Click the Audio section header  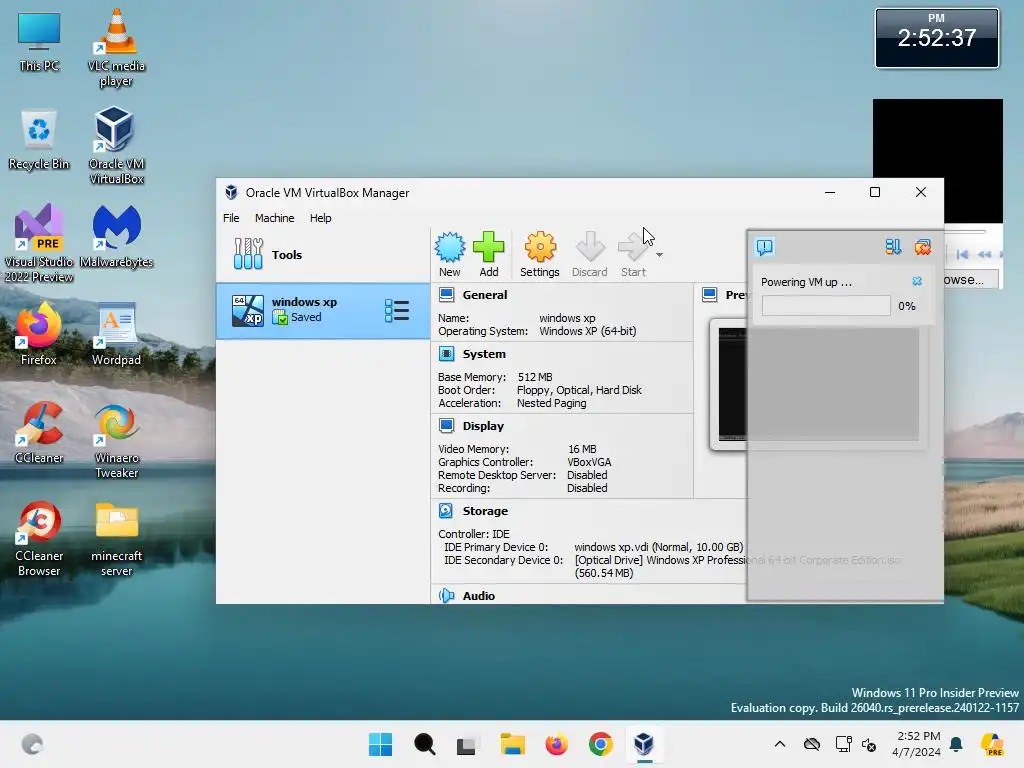point(479,596)
